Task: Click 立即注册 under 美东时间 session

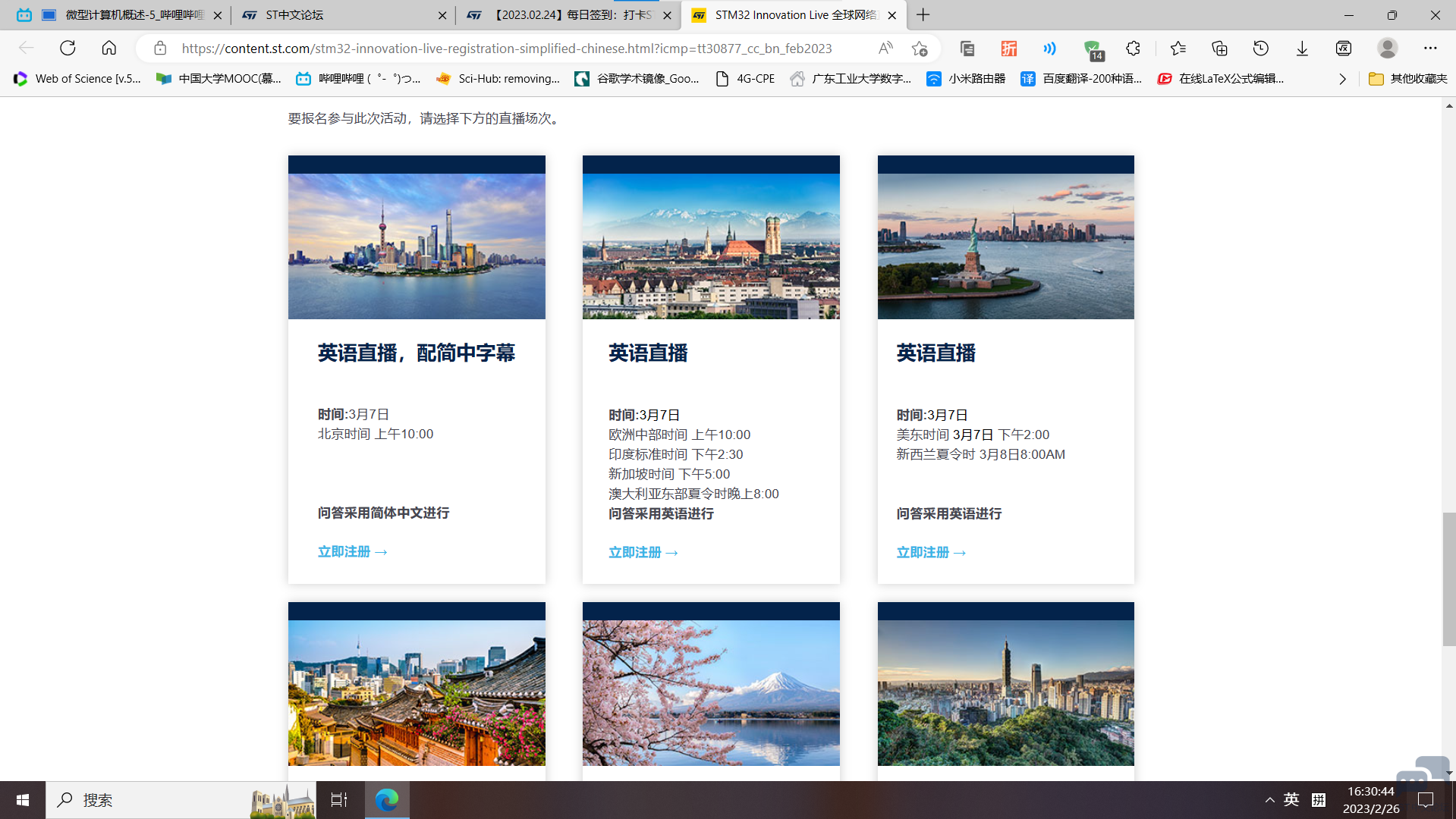Action: [931, 552]
